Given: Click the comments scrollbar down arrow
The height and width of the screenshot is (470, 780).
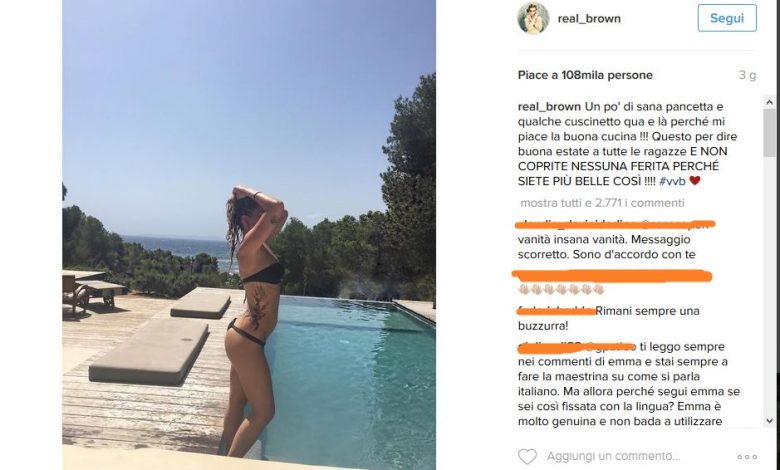Looking at the screenshot, I should (769, 421).
